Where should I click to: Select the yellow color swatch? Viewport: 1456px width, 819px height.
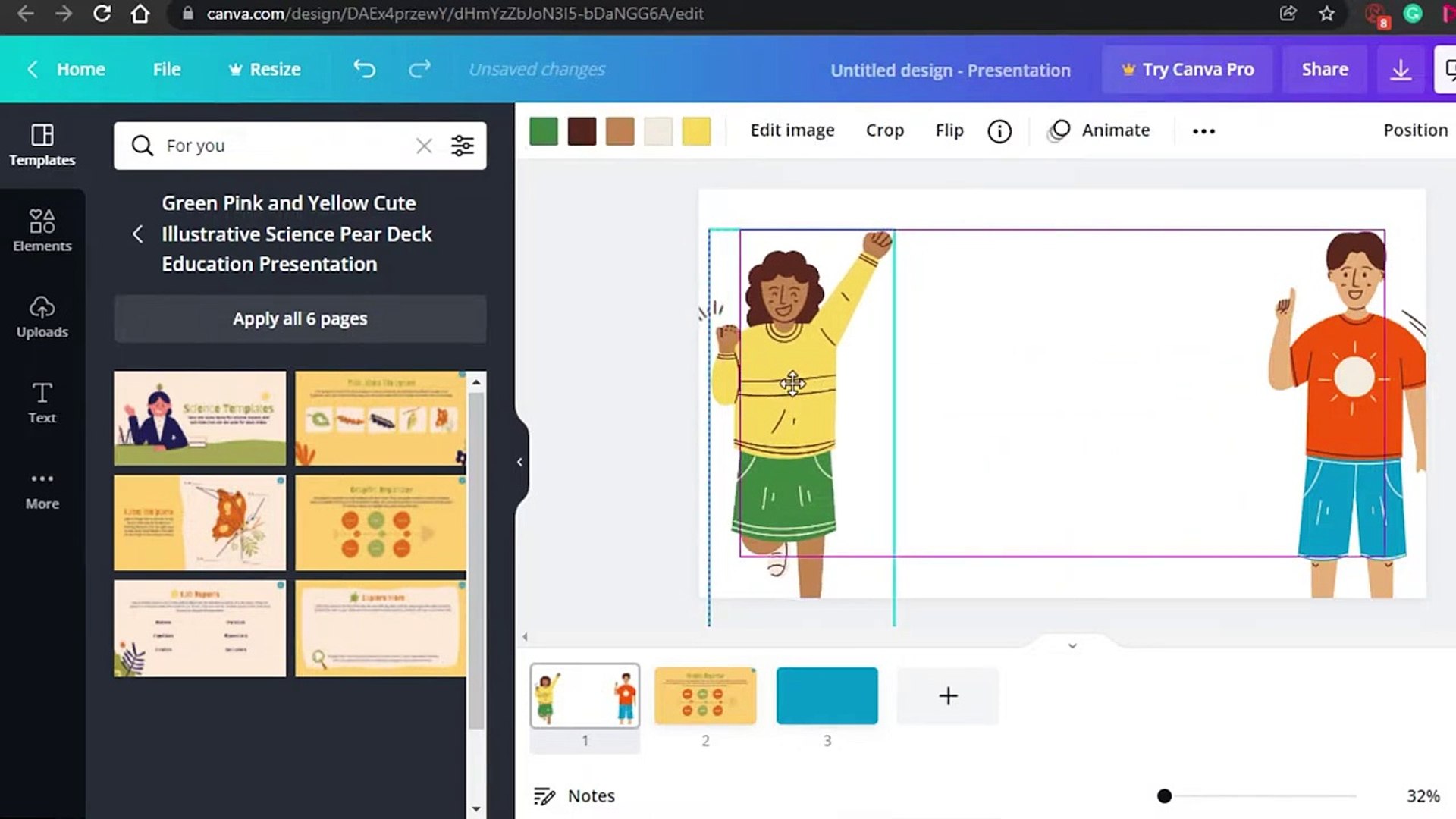click(696, 130)
